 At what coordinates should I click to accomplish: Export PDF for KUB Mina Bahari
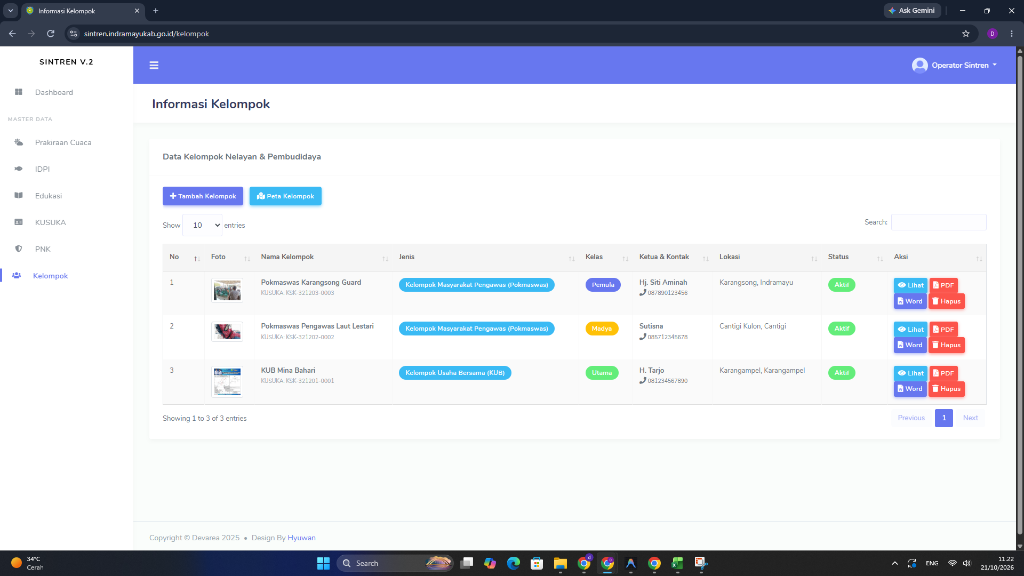944,374
